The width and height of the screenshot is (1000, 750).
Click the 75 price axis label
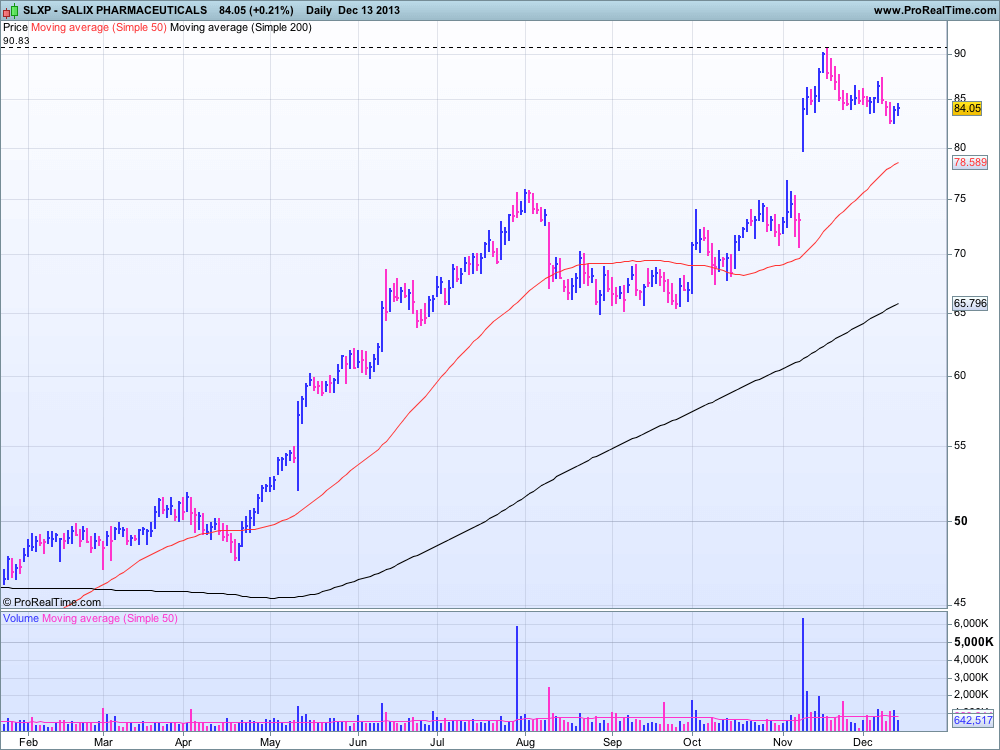pyautogui.click(x=960, y=198)
